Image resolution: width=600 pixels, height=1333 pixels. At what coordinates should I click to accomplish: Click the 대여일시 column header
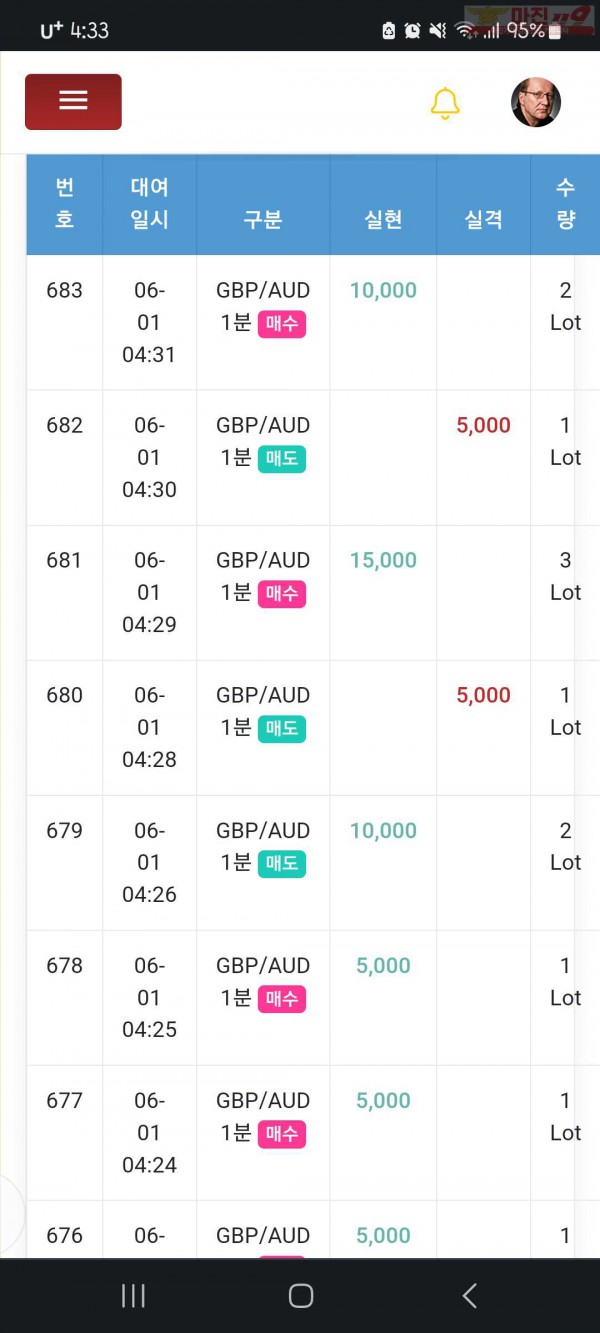click(x=149, y=203)
